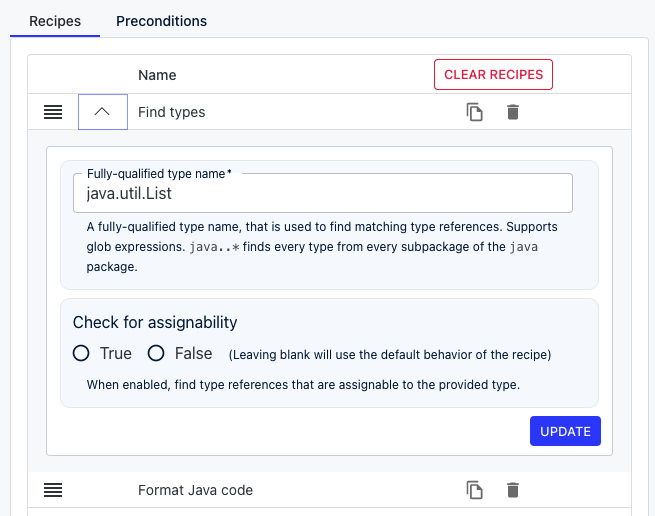Click the Clear Recipes button
This screenshot has width=655, height=516.
(x=493, y=74)
